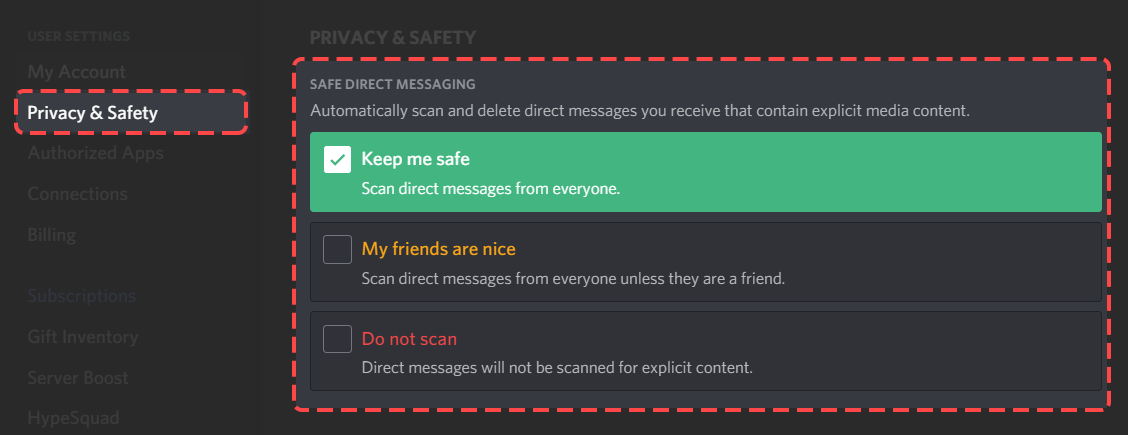Viewport: 1128px width, 435px height.
Task: Click "Scan direct messages from everyone." description
Action: (x=491, y=190)
